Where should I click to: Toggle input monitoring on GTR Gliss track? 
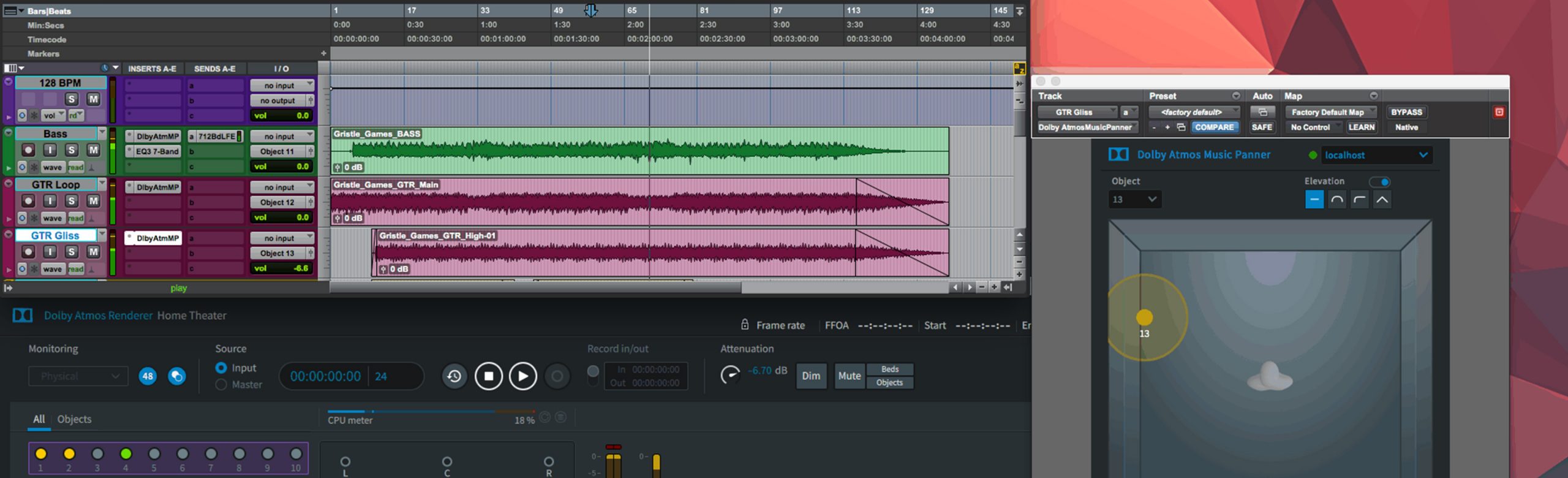pyautogui.click(x=50, y=252)
